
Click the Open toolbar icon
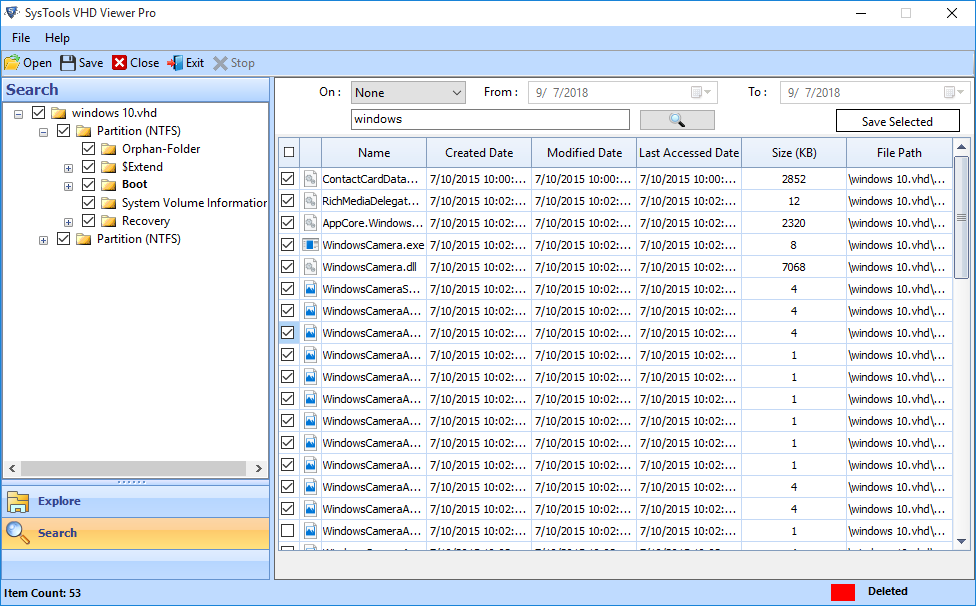coord(12,63)
